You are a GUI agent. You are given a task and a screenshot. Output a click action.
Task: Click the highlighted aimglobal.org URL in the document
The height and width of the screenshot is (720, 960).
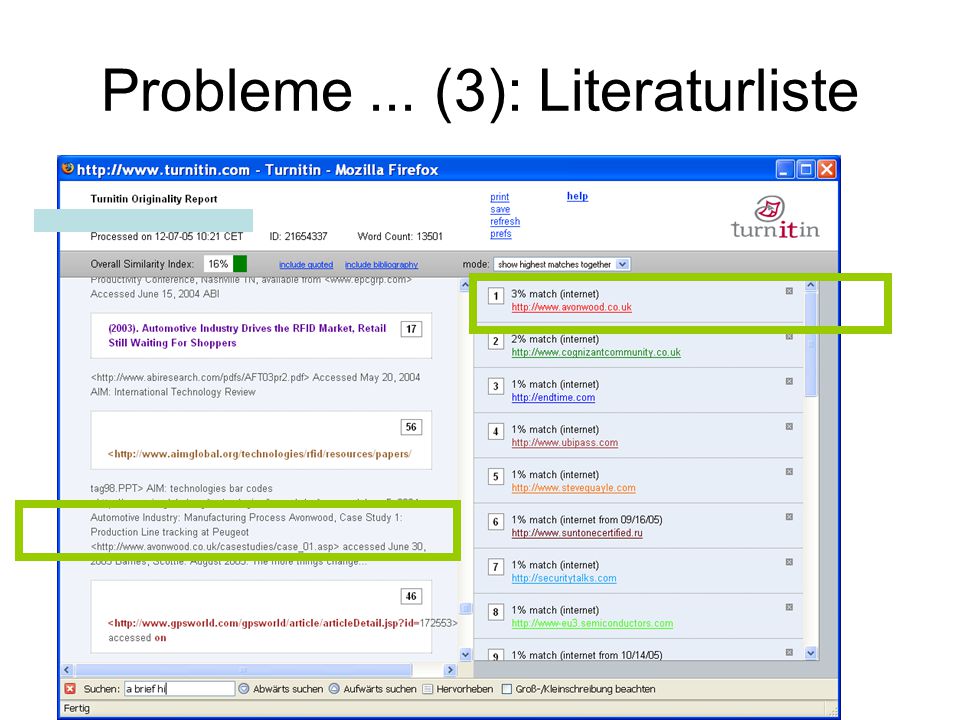(x=260, y=454)
